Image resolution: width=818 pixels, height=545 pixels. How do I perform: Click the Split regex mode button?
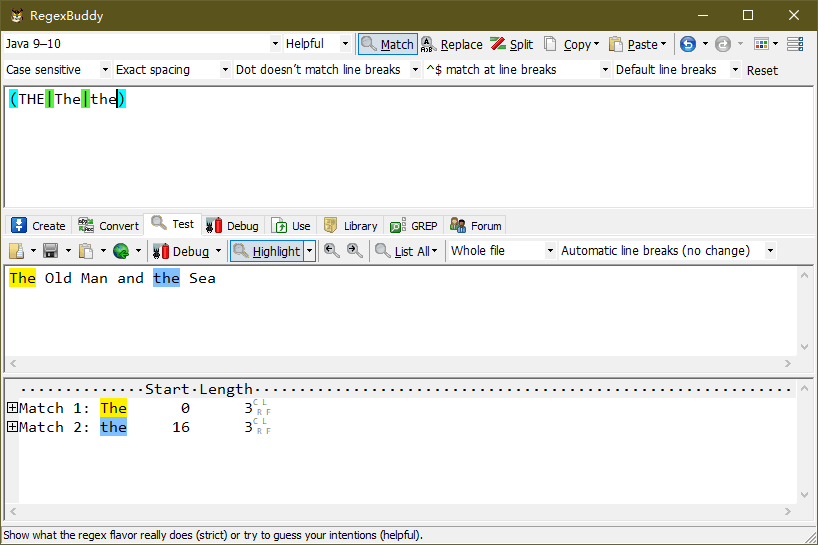coord(511,44)
